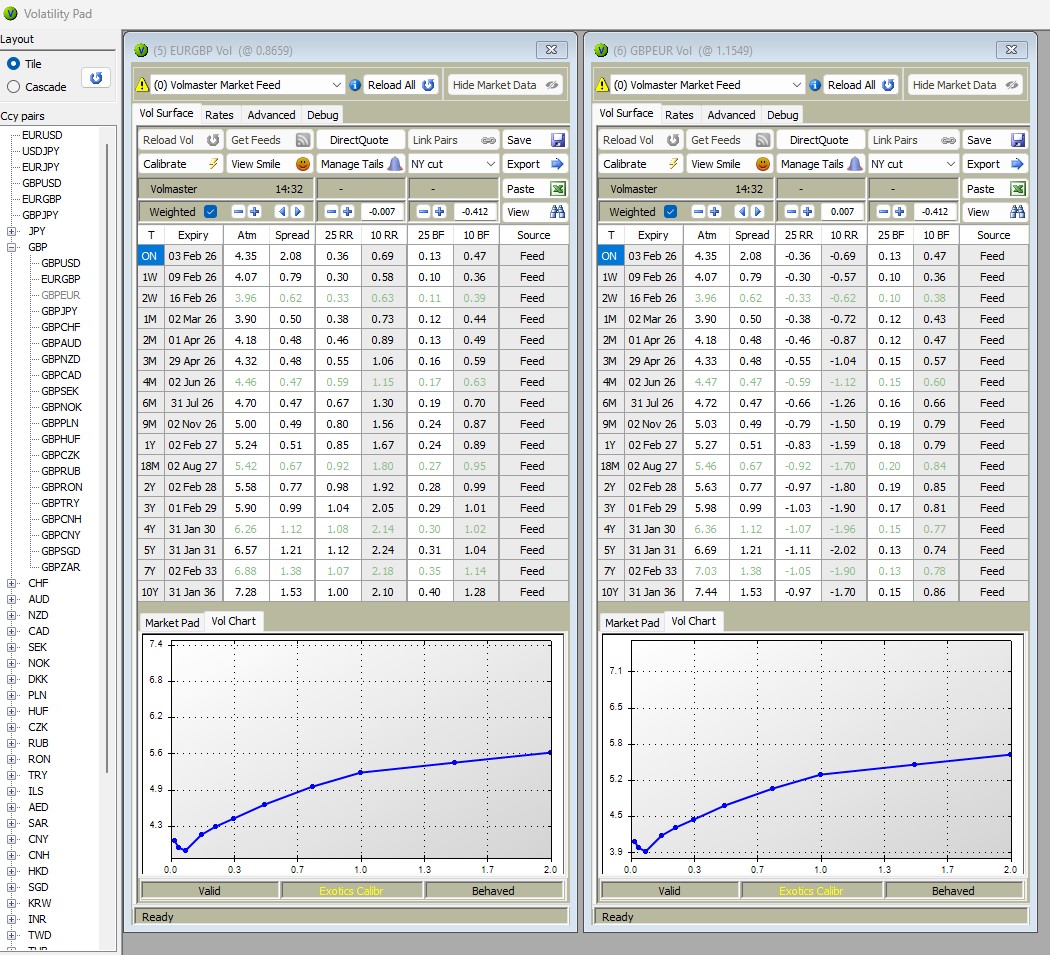The width and height of the screenshot is (1050, 955).
Task: Select the Cascade layout radio button
Action: (x=14, y=87)
